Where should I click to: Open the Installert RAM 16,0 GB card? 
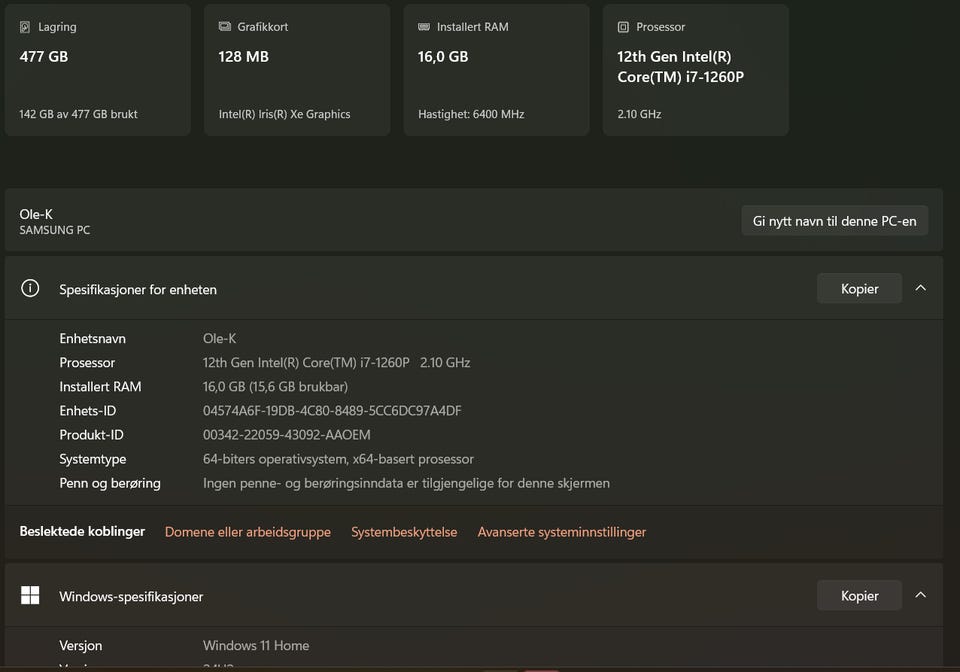point(497,70)
